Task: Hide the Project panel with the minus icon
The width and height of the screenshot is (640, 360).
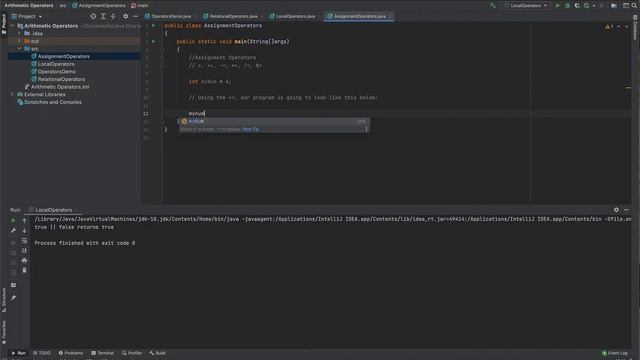Action: point(136,16)
